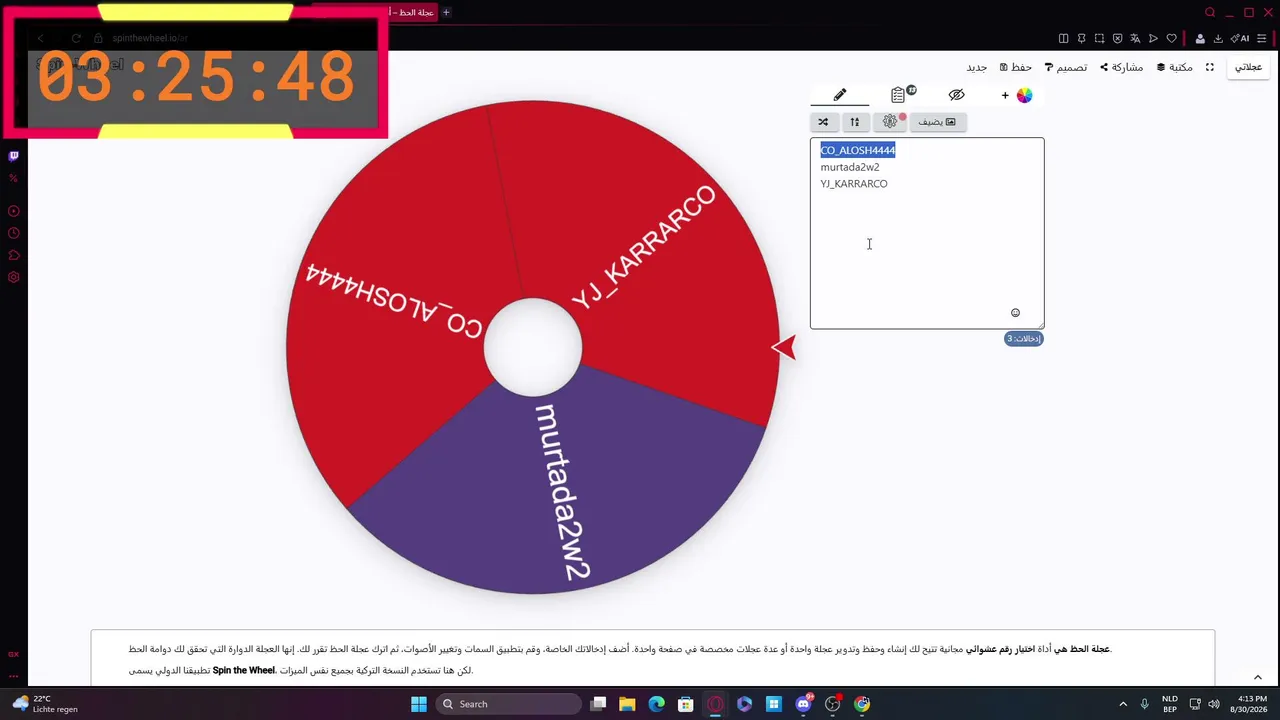Open the color wheel palette

tap(1024, 95)
